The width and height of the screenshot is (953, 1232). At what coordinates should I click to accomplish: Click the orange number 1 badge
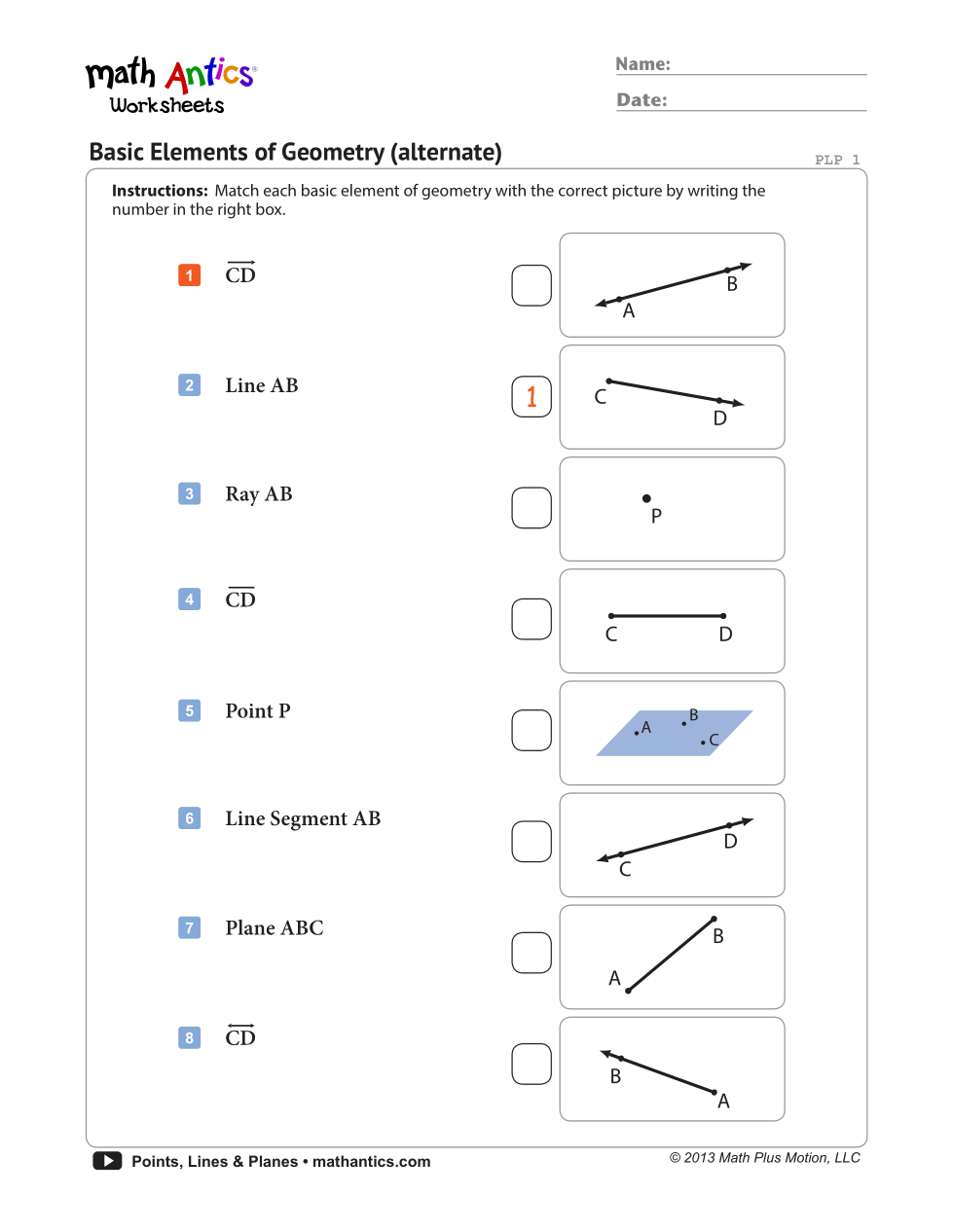[189, 275]
